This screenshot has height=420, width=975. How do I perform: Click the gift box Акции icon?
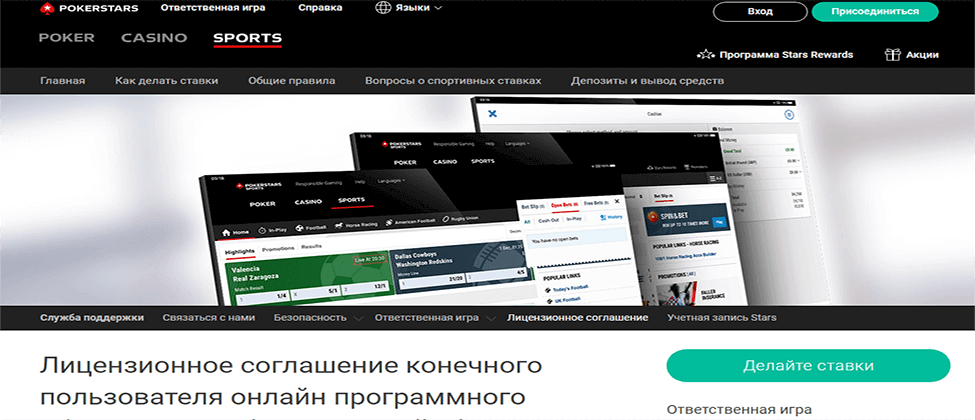(x=892, y=55)
